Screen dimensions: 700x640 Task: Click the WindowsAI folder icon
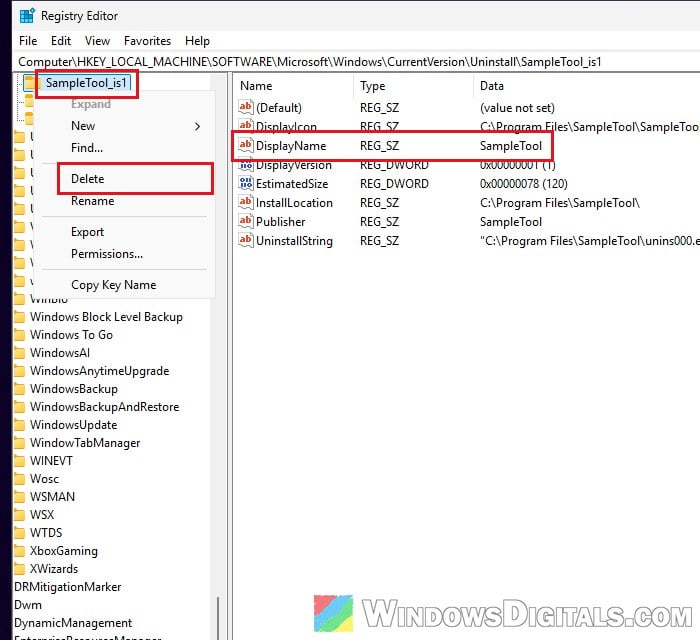[20, 353]
